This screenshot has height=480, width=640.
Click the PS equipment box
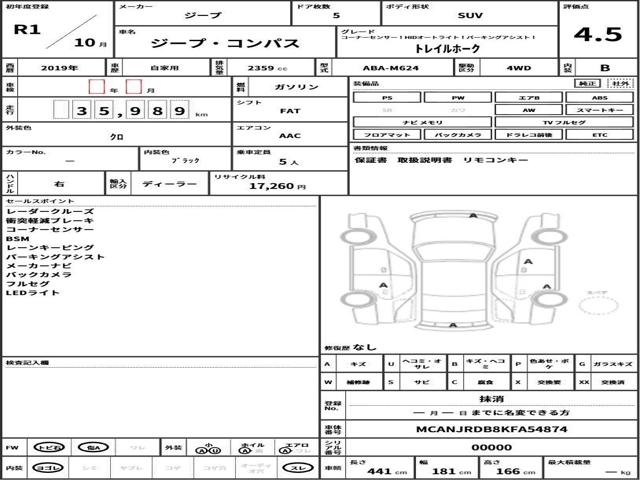click(x=387, y=98)
